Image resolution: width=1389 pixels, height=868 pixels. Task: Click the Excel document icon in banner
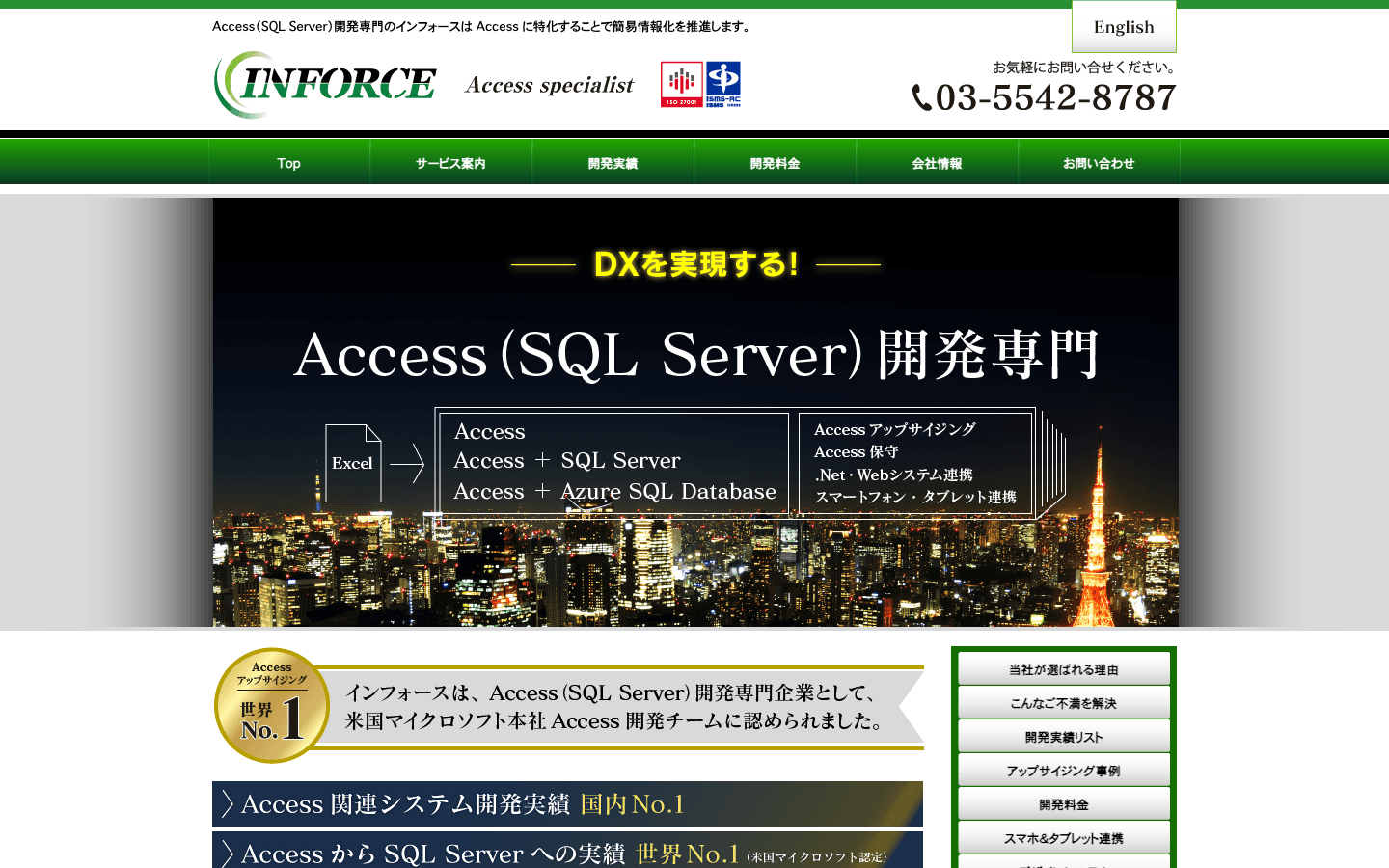click(353, 463)
